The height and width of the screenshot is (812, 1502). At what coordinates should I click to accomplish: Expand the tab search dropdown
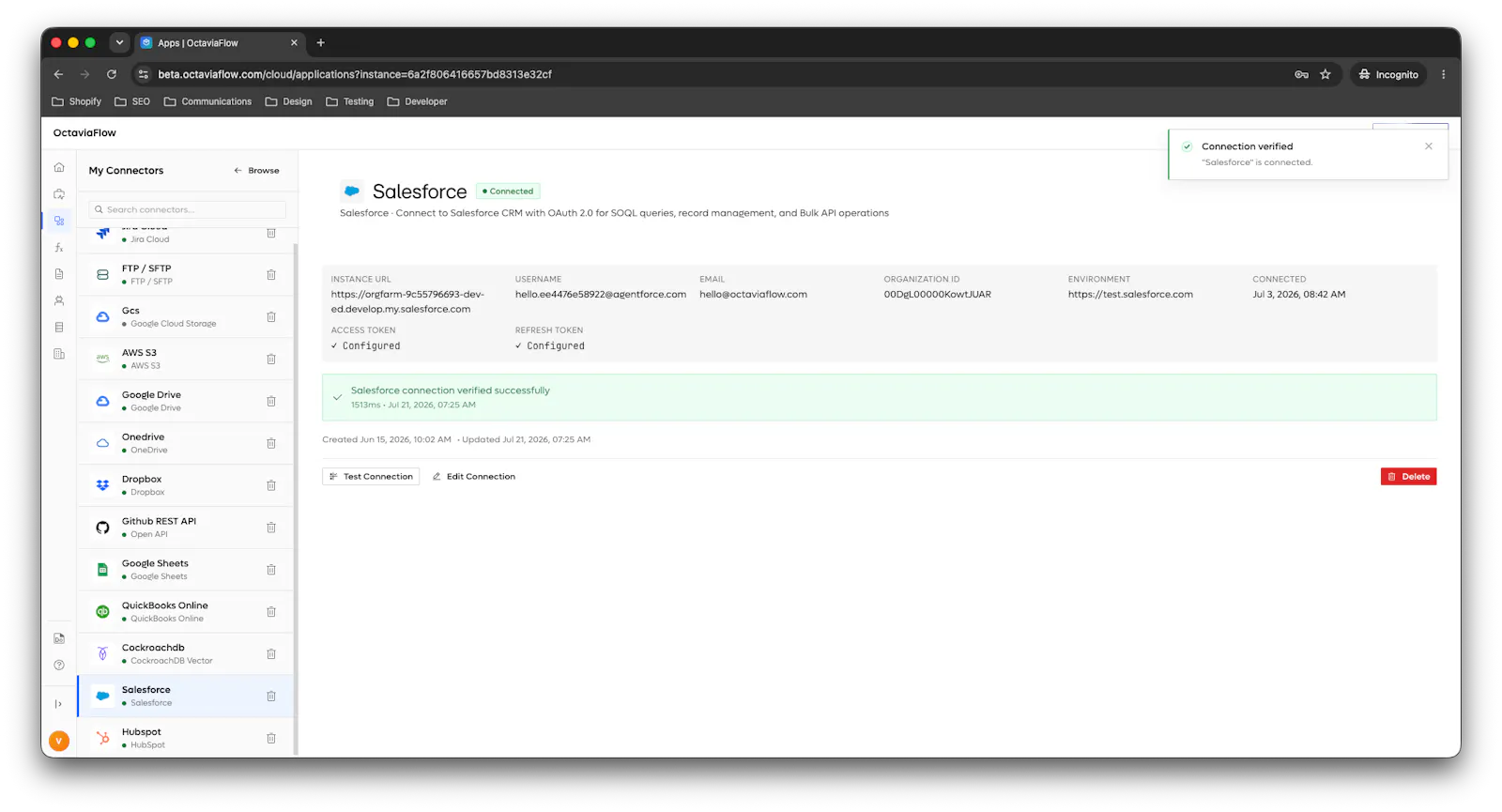[x=119, y=42]
